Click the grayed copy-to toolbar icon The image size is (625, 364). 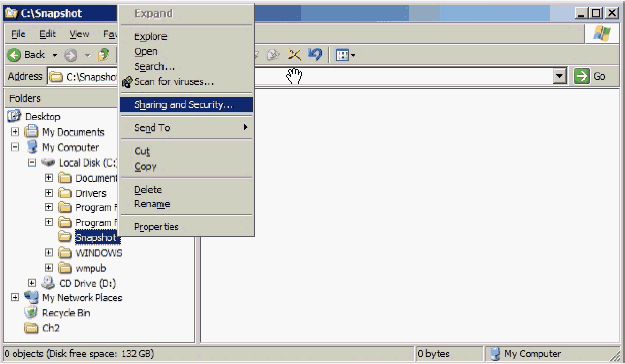click(273, 55)
